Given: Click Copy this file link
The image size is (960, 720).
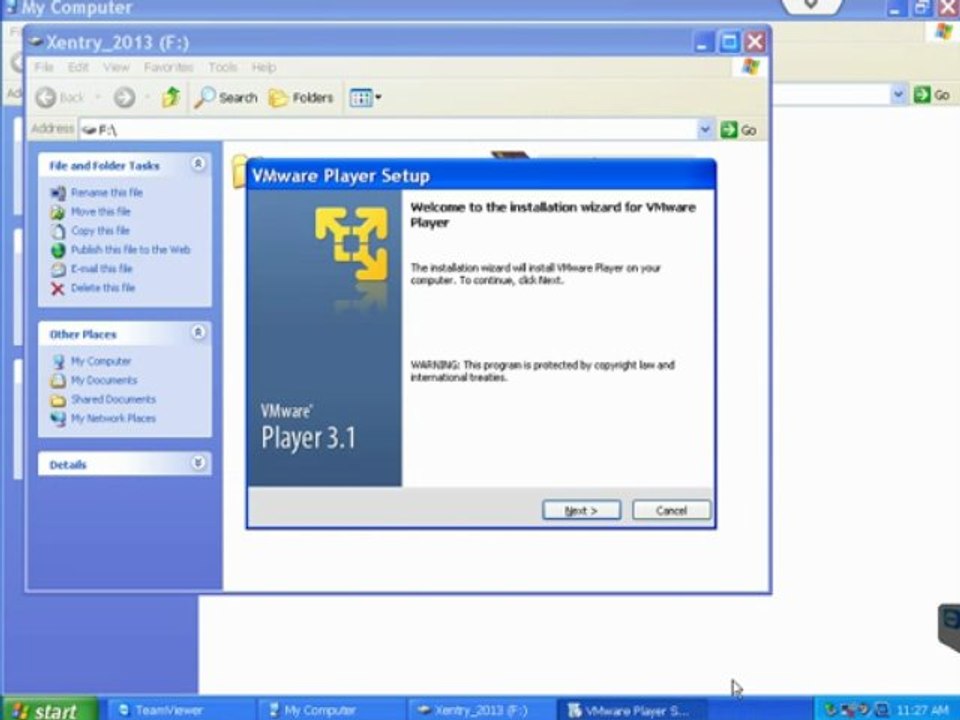Looking at the screenshot, I should coord(100,230).
